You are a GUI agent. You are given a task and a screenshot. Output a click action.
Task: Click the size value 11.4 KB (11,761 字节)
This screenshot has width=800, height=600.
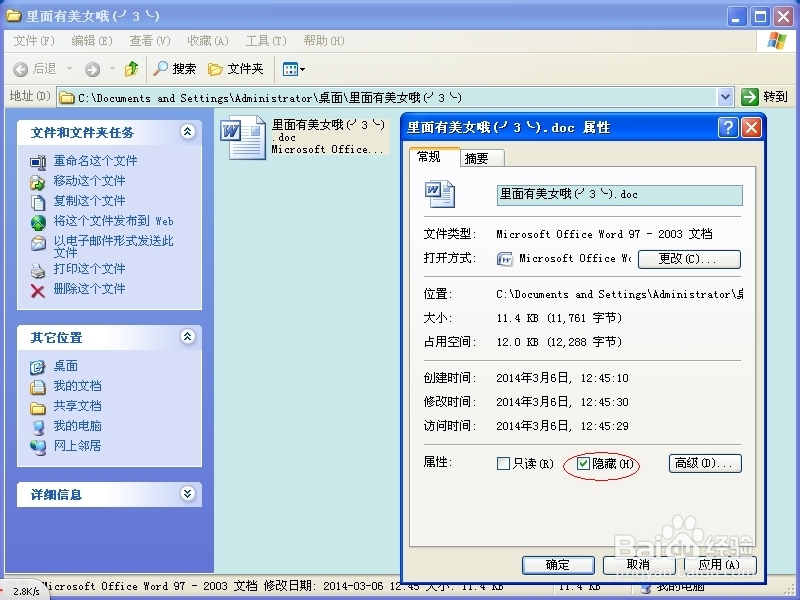click(559, 318)
